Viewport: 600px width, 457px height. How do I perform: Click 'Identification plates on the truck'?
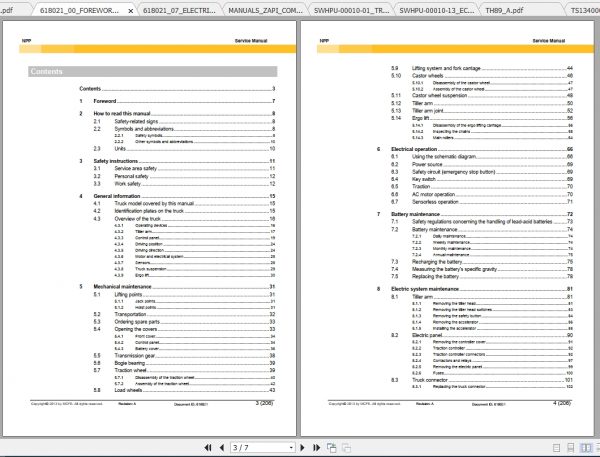184,211
